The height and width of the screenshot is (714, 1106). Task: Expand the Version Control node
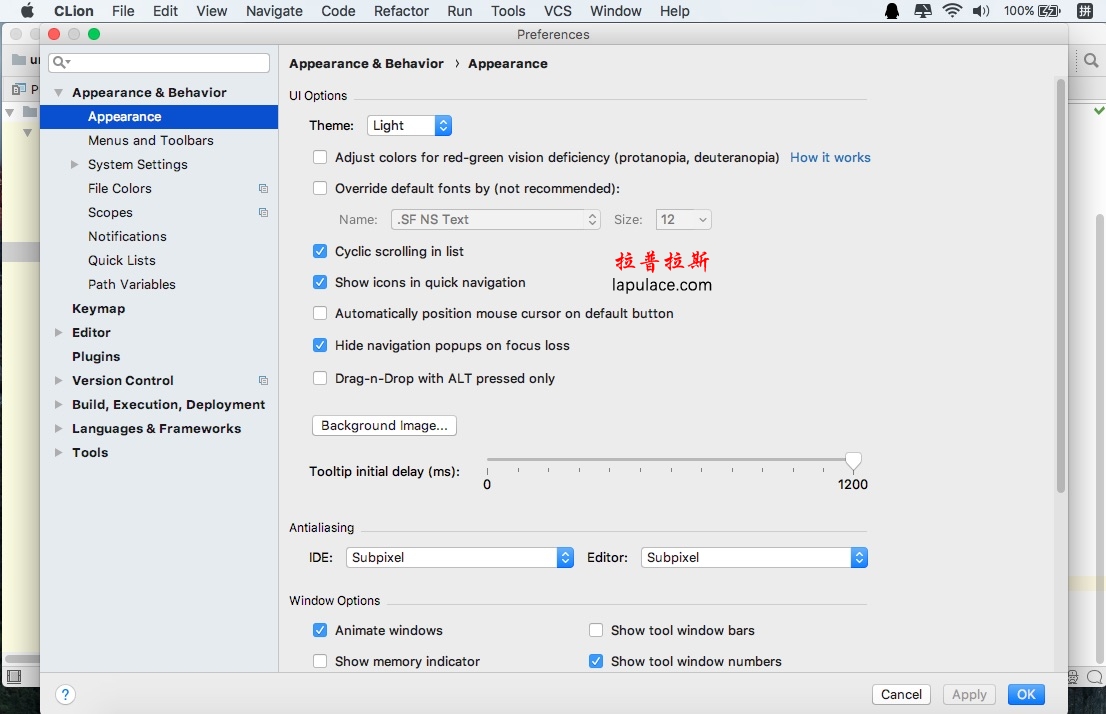click(x=59, y=380)
